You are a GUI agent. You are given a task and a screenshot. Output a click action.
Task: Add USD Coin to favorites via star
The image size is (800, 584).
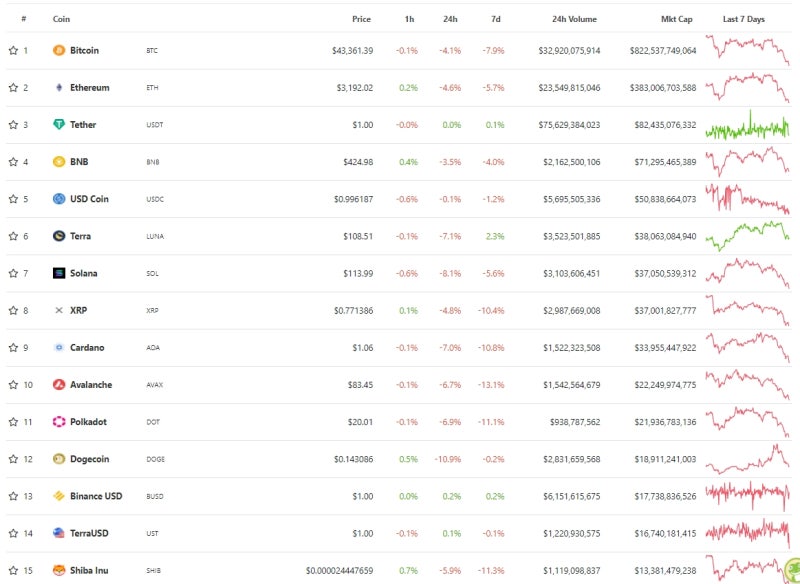point(13,199)
